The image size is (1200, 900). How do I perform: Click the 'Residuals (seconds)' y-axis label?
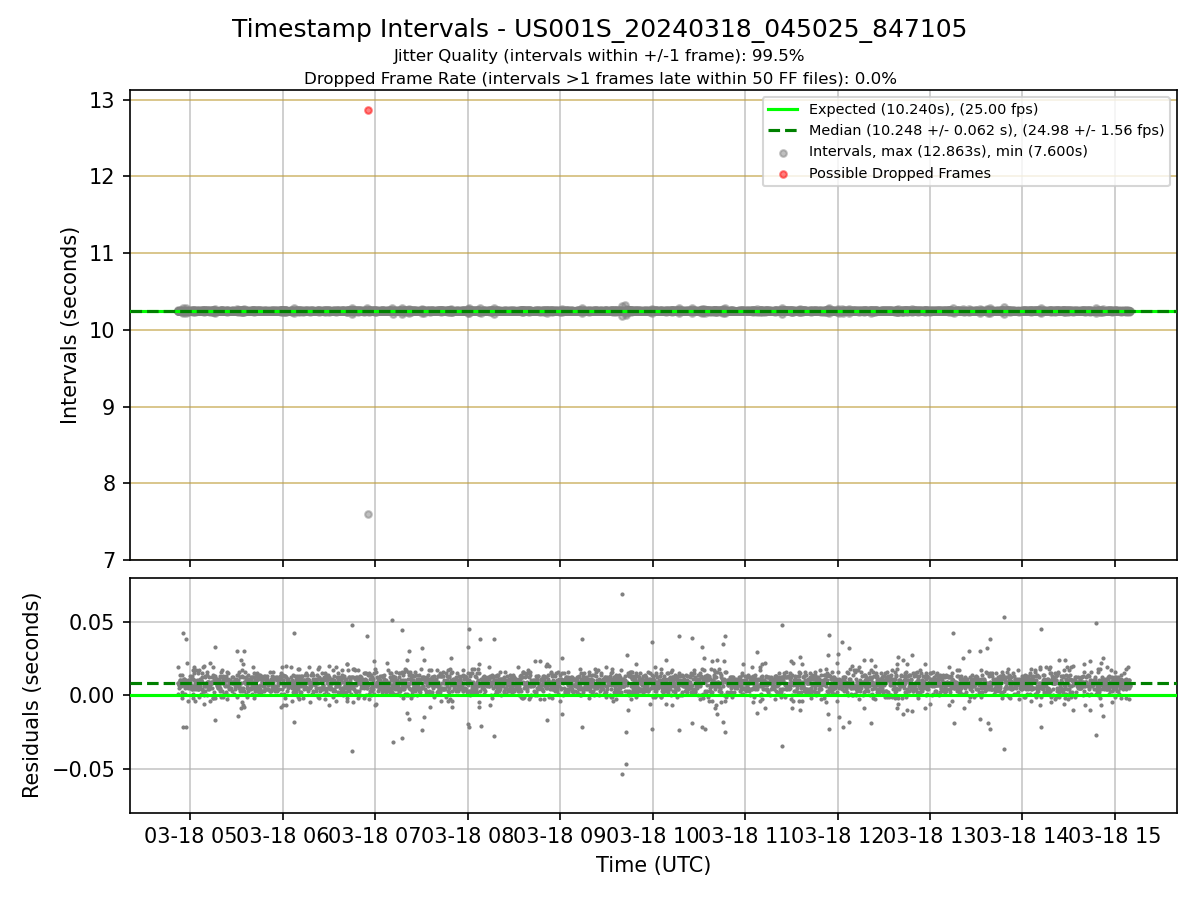click(x=32, y=695)
